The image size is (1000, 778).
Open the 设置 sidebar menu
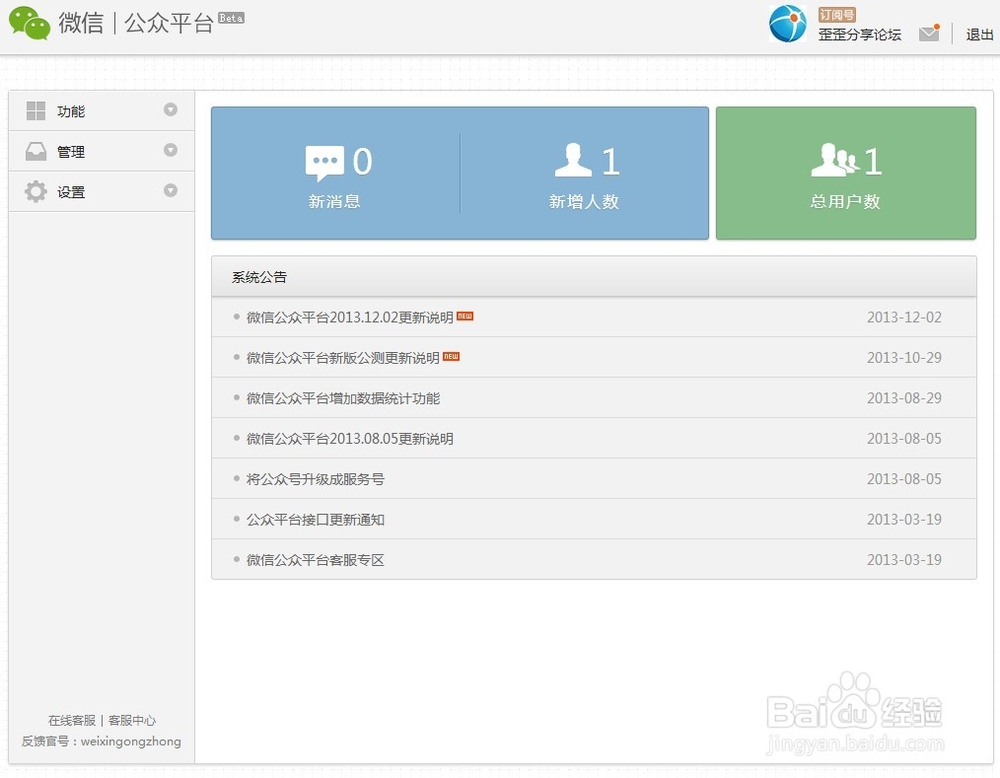(x=101, y=191)
